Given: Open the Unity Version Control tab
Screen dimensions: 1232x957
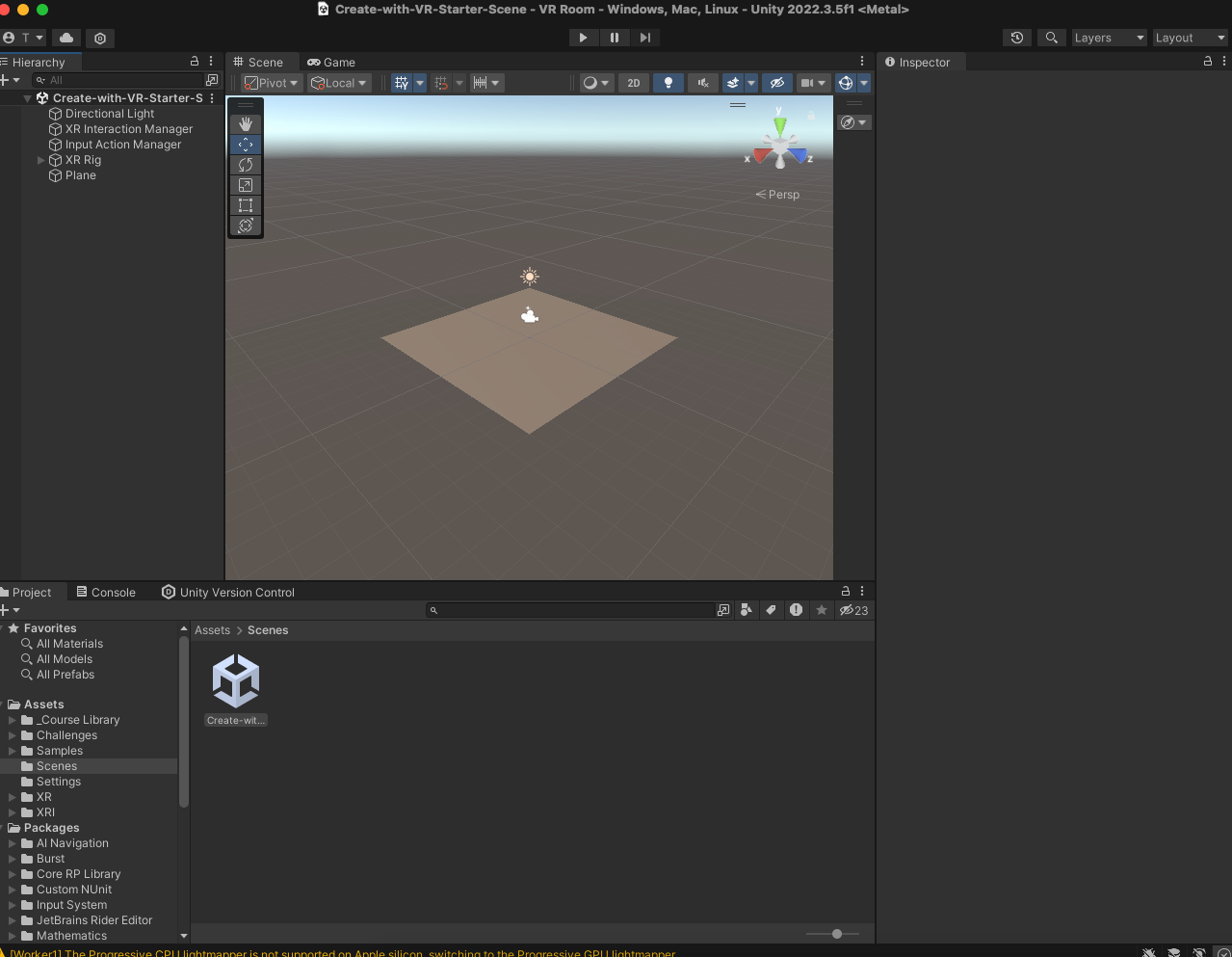Looking at the screenshot, I should (x=228, y=592).
